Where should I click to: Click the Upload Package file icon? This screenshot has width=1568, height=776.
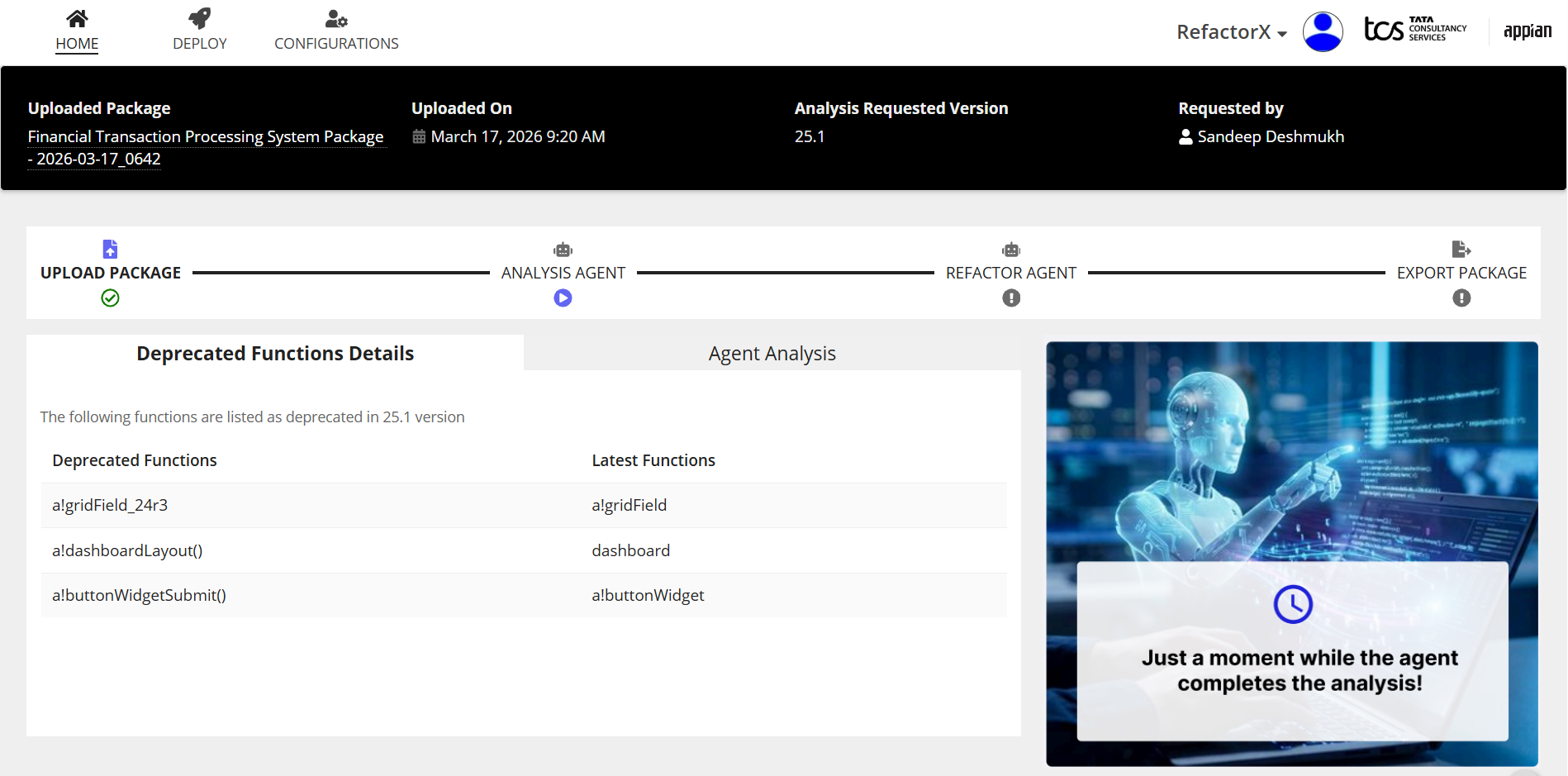pyautogui.click(x=110, y=249)
